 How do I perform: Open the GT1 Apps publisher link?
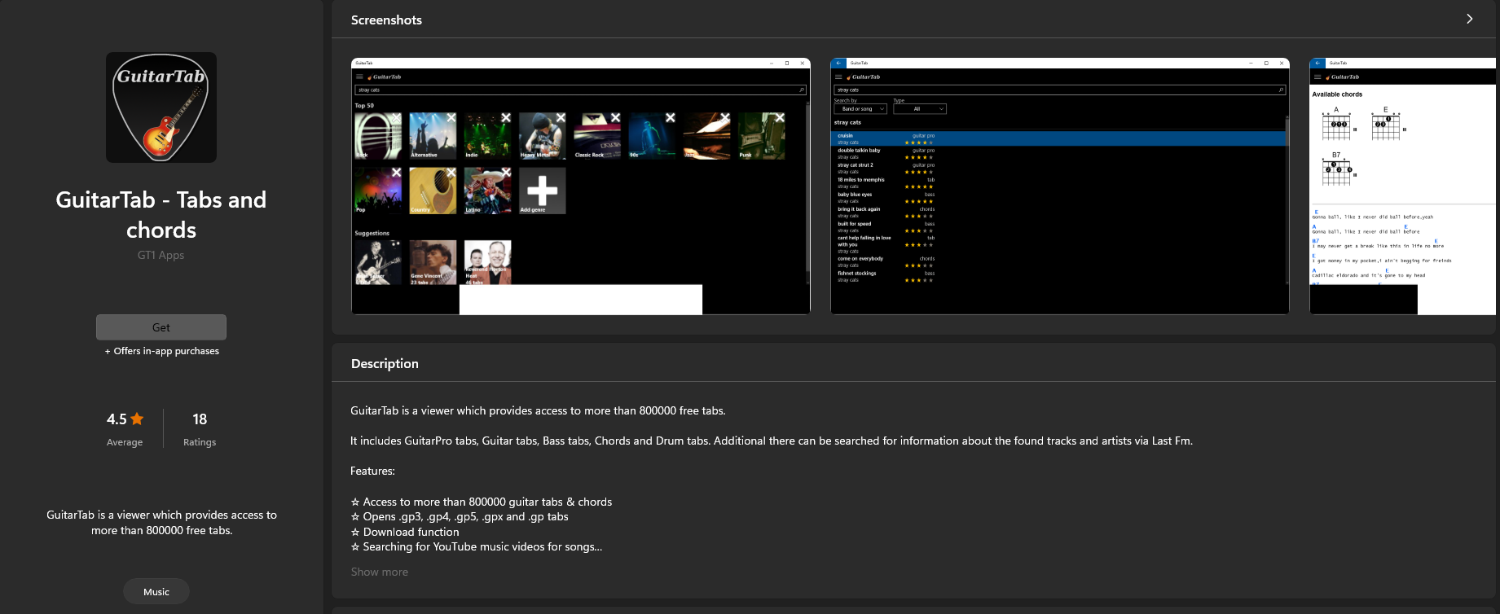[x=161, y=255]
